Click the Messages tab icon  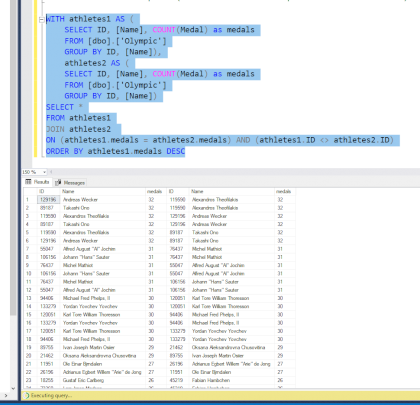coord(58,183)
